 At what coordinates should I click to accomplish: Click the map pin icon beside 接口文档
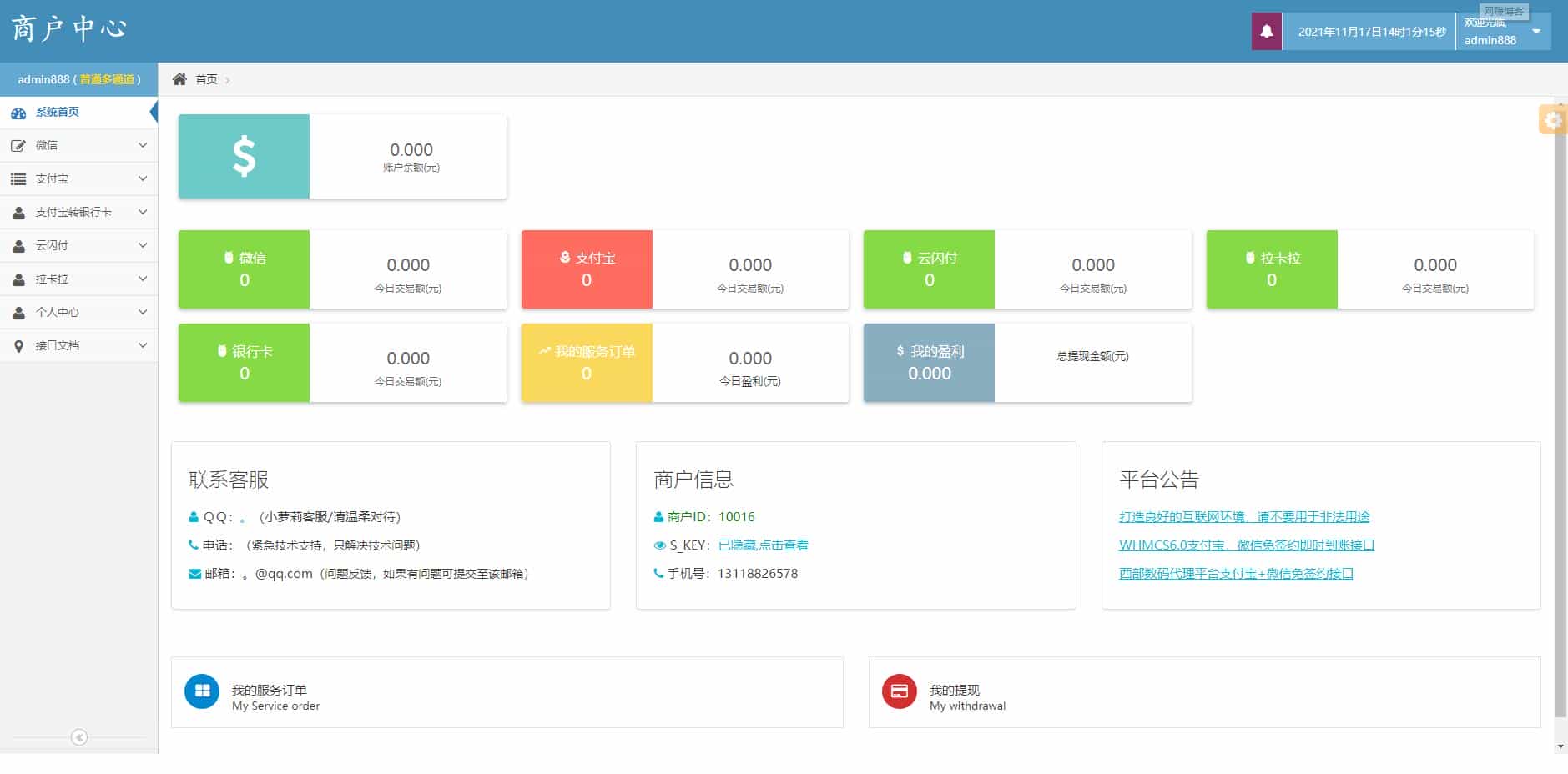coord(18,346)
